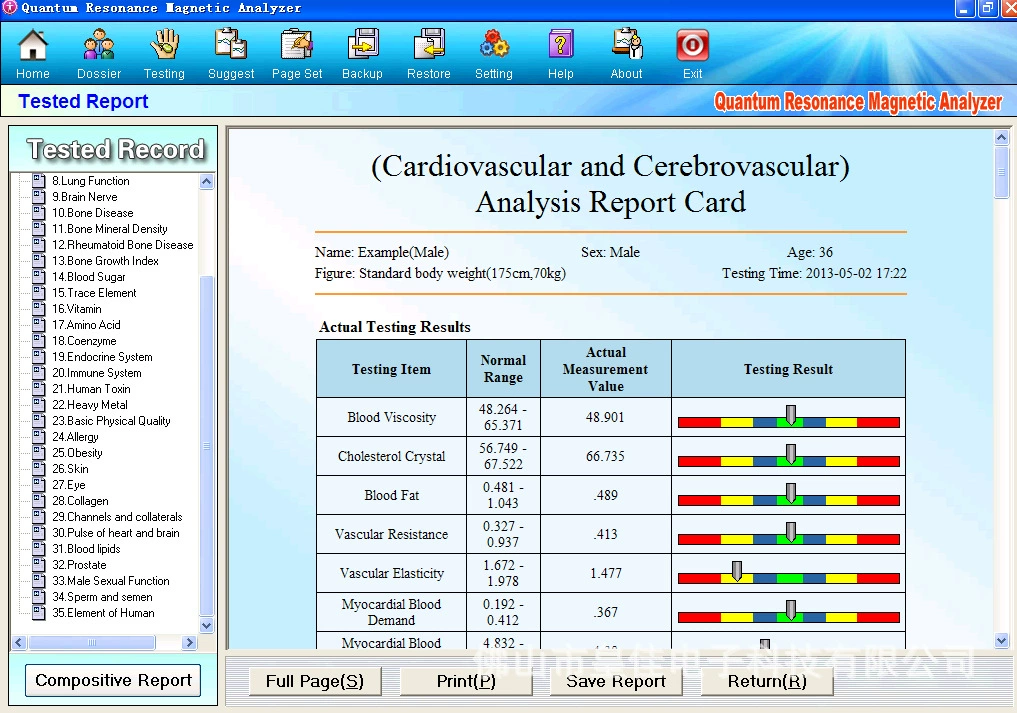The image size is (1017, 713).
Task: Click the record list's right scroll arrow
Action: 189,642
